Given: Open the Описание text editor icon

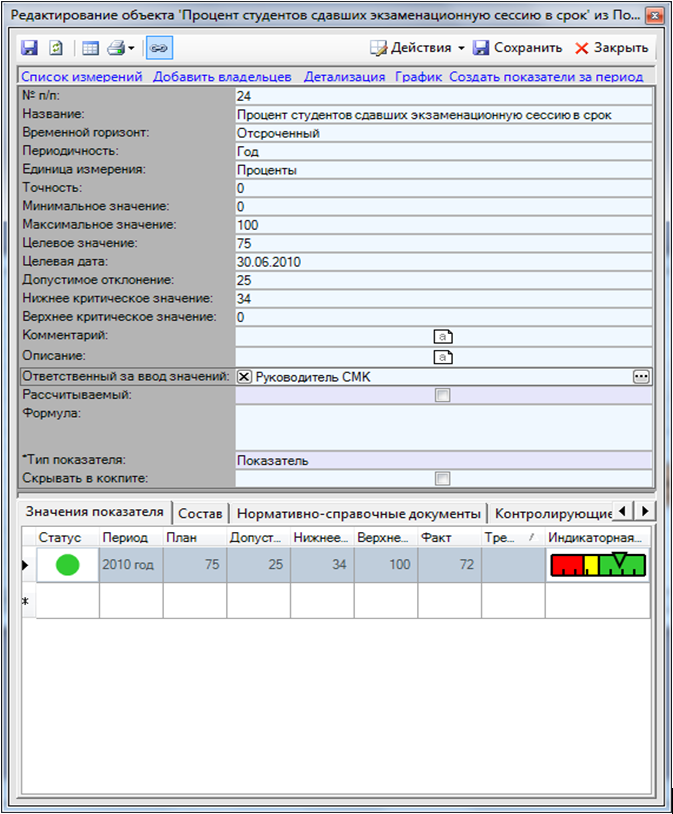Looking at the screenshot, I should pyautogui.click(x=443, y=356).
